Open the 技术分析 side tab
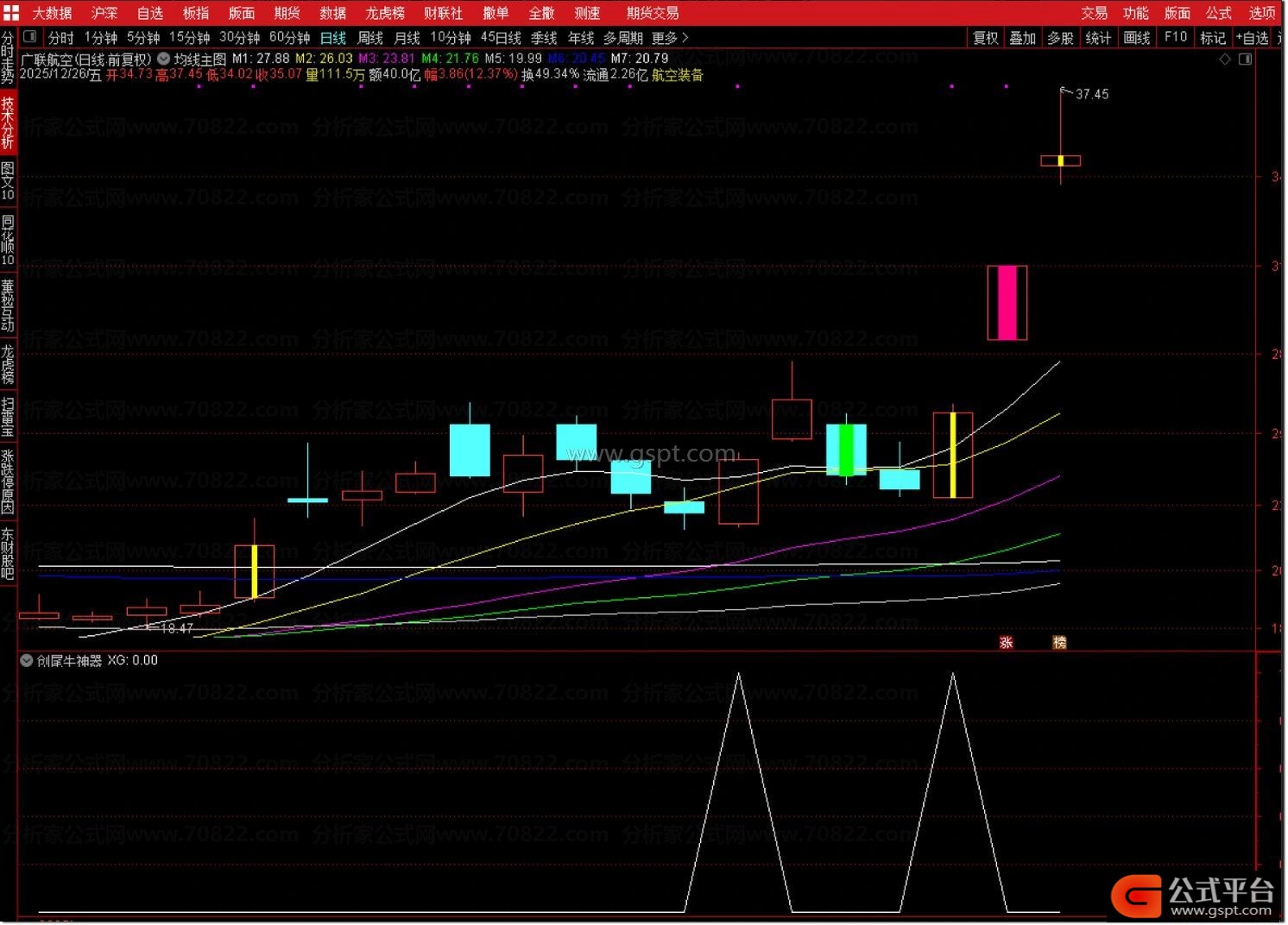The image size is (1288, 925). pos(8,122)
